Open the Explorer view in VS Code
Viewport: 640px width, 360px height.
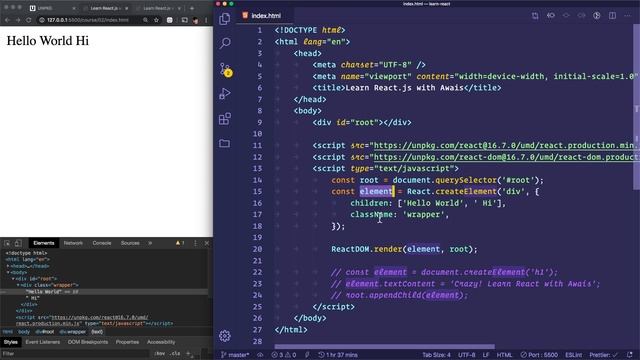pyautogui.click(x=224, y=19)
